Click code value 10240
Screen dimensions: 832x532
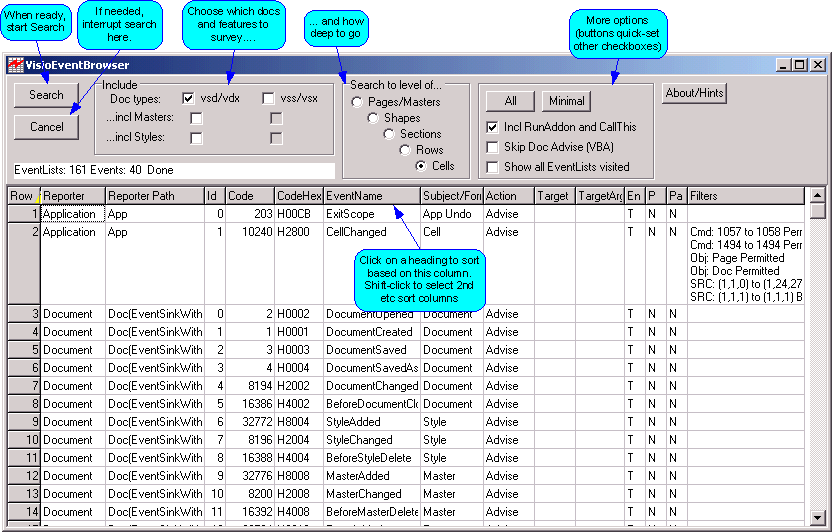pos(250,264)
